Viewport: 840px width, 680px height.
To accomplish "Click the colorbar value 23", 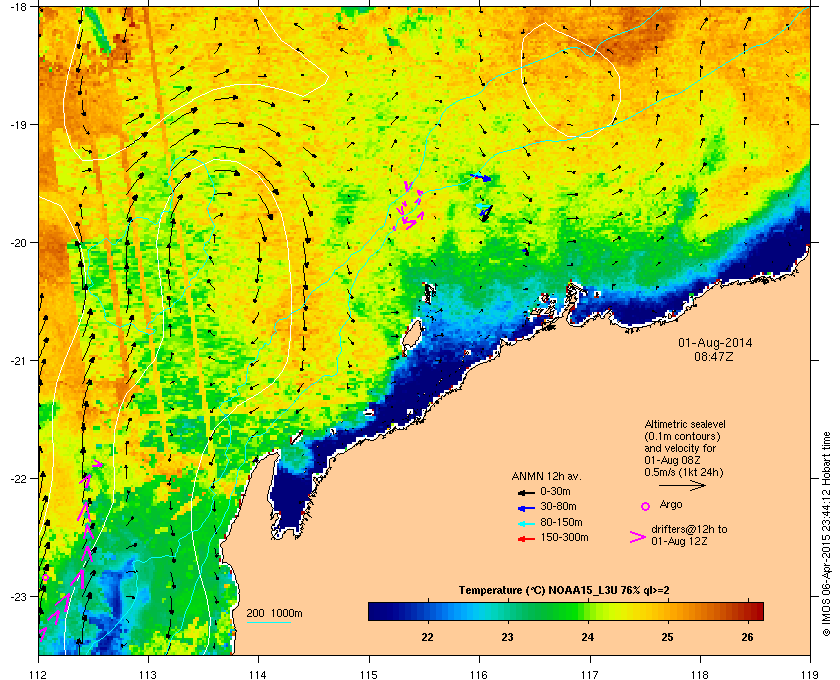I will 507,637.
